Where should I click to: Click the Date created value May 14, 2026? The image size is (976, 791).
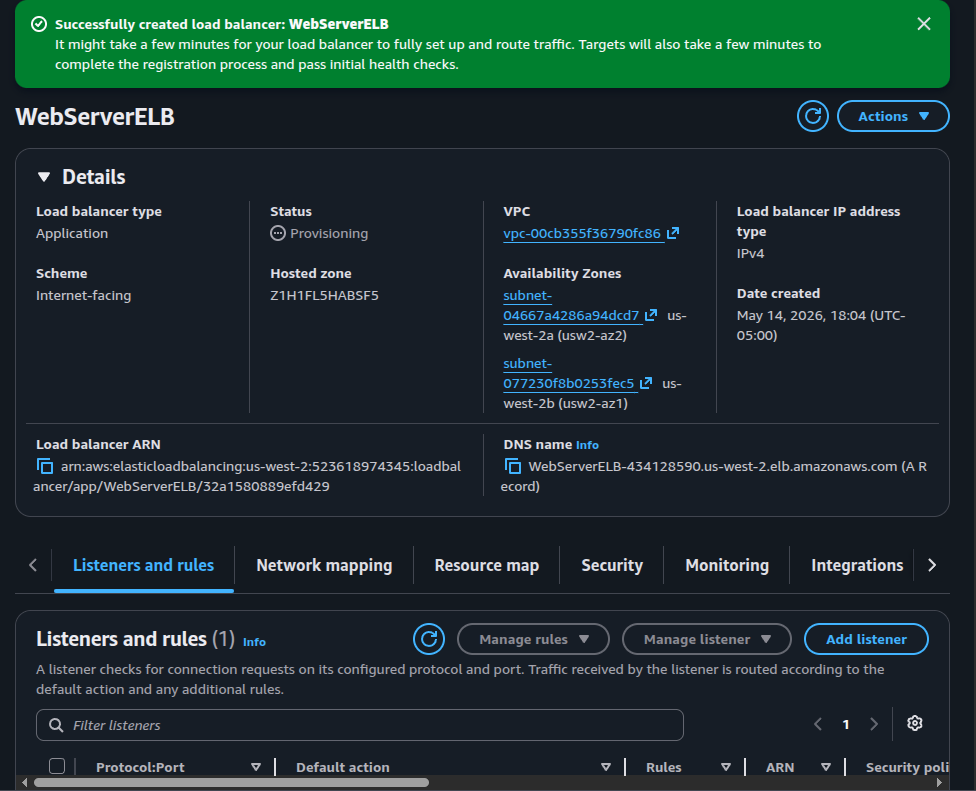click(820, 325)
